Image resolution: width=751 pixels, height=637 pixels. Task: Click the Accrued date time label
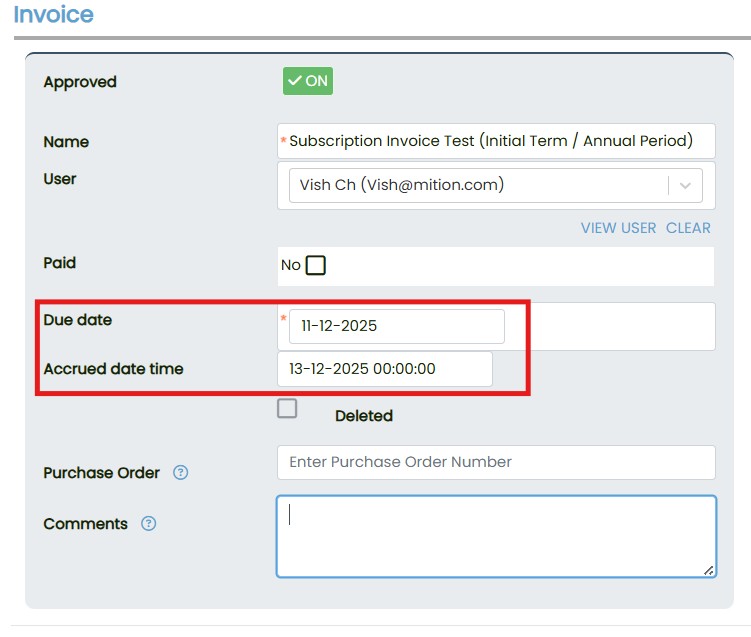[x=113, y=369]
